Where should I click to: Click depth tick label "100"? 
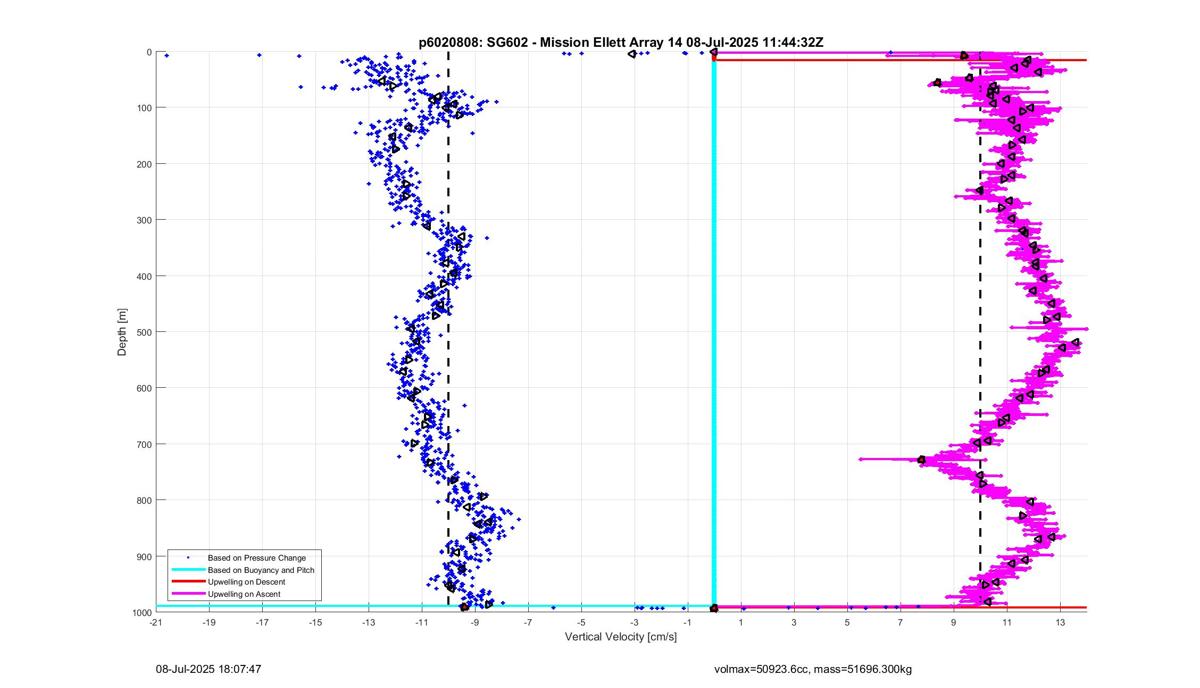[x=143, y=108]
